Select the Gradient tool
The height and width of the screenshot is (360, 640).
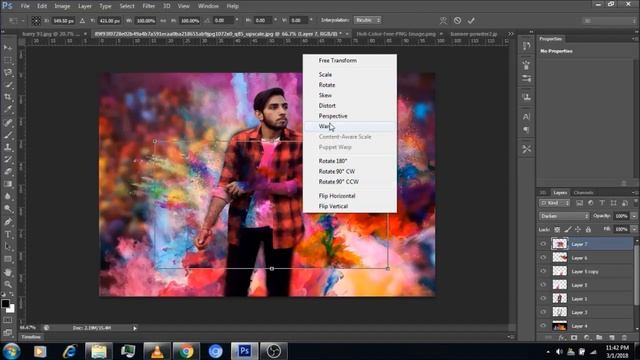point(8,184)
